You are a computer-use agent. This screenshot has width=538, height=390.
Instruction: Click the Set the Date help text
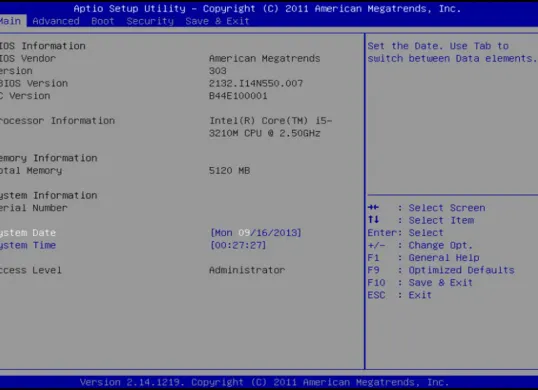[x=452, y=52]
